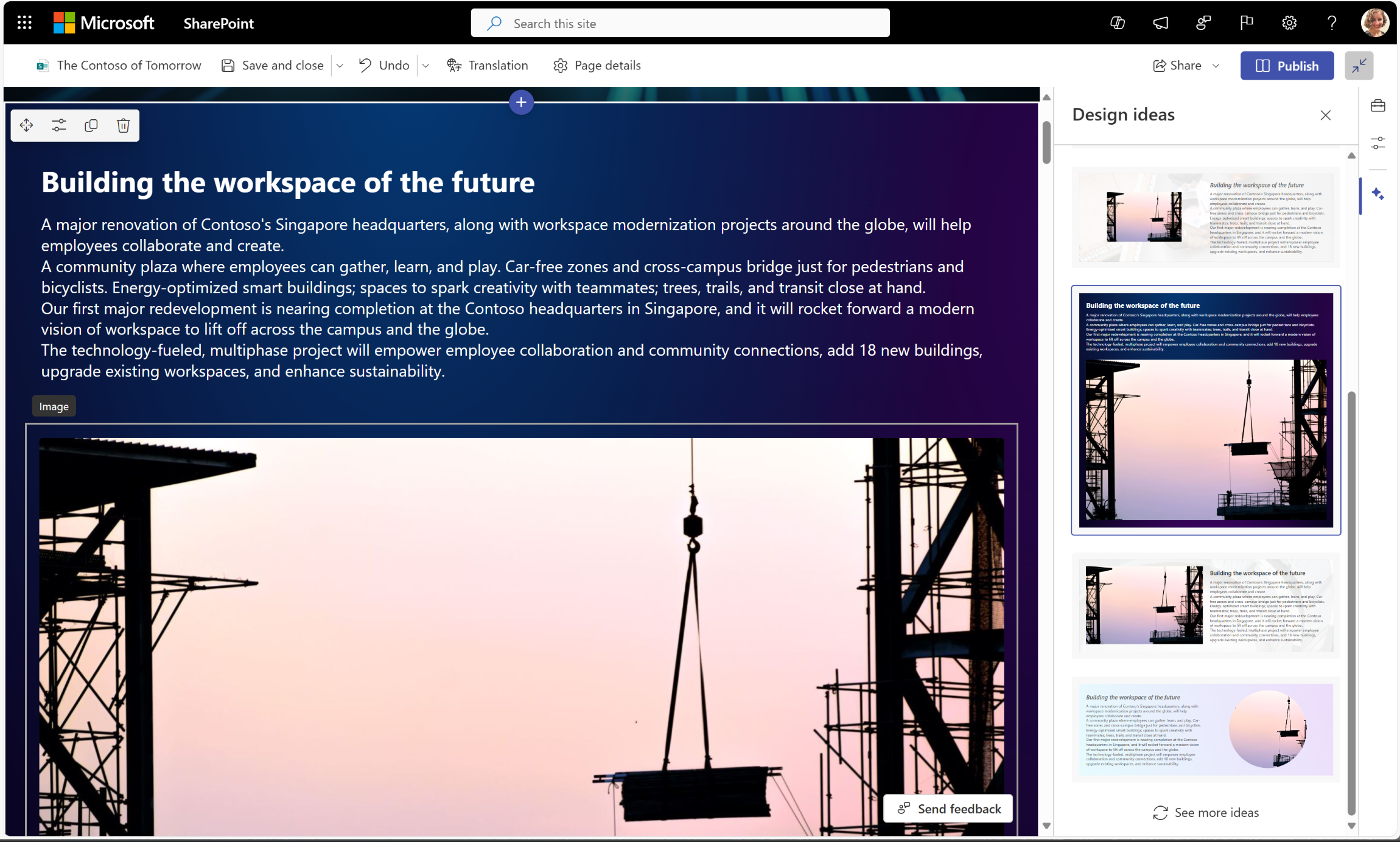Expand the Save and close dropdown arrow
Viewport: 1400px width, 842px height.
point(341,65)
